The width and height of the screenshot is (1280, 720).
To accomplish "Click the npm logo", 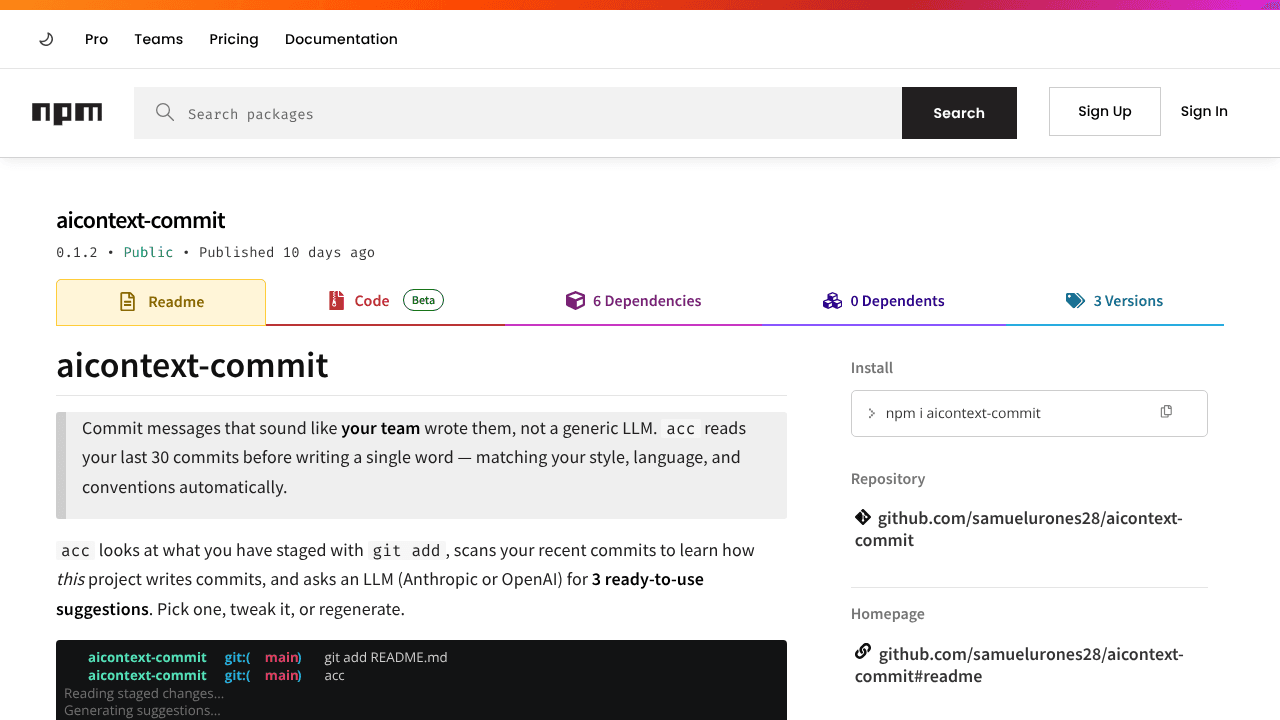I will [67, 113].
